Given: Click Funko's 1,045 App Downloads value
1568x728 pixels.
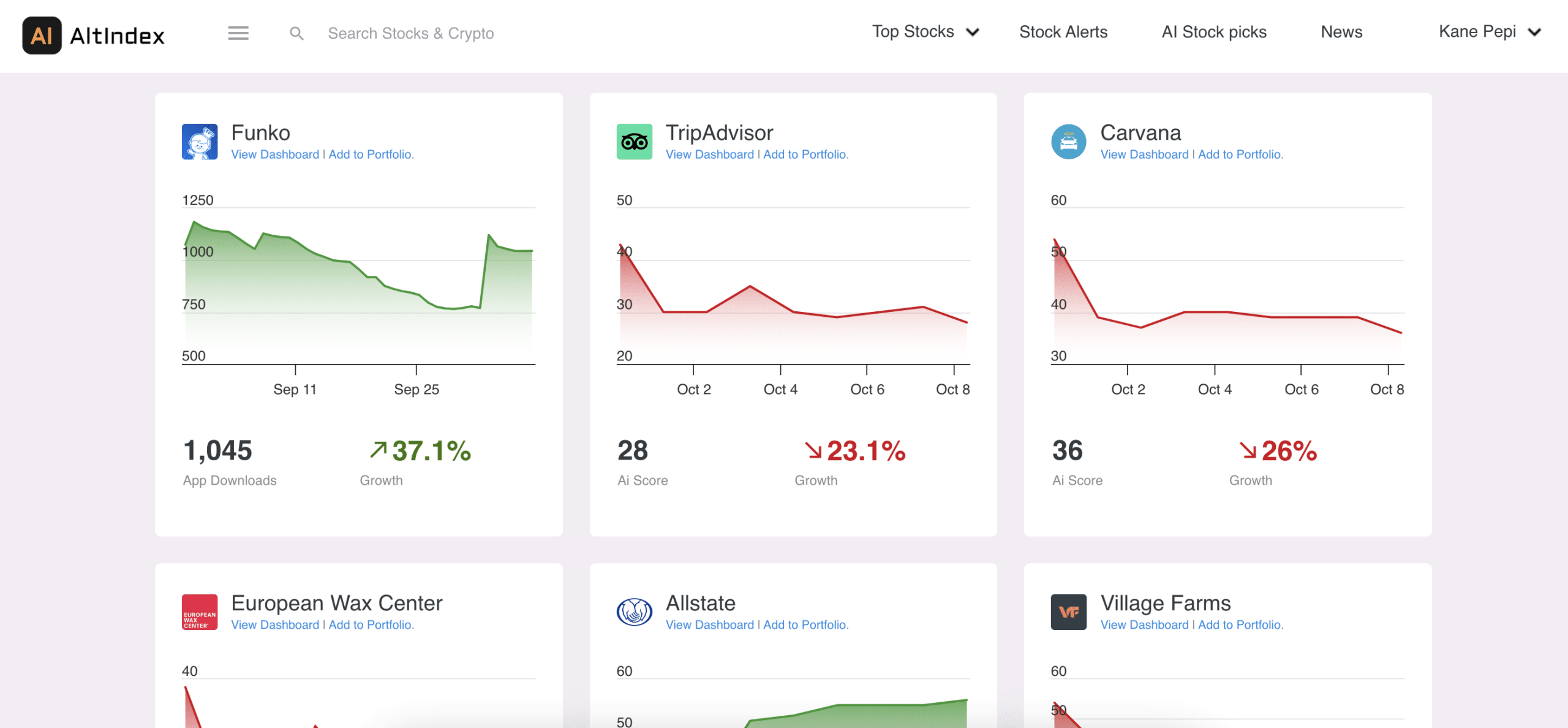Looking at the screenshot, I should pos(217,450).
